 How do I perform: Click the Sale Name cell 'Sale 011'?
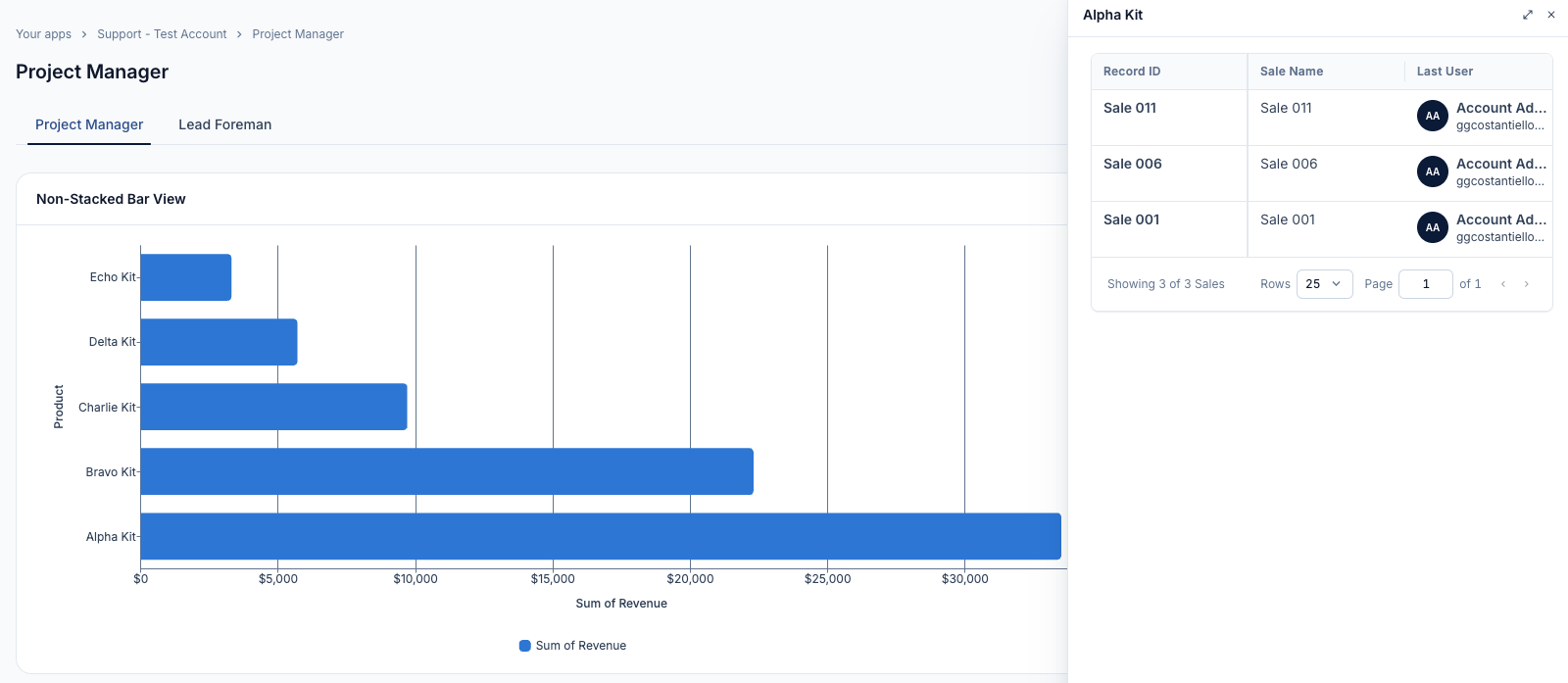1286,108
